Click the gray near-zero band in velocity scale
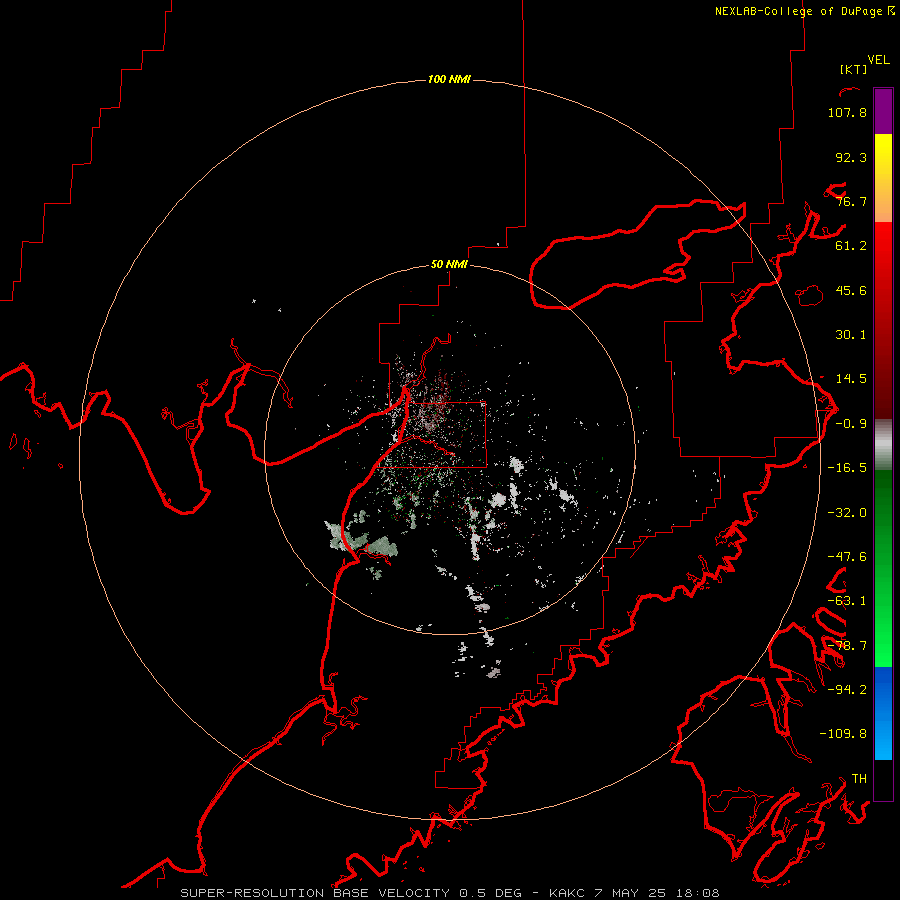 point(883,444)
